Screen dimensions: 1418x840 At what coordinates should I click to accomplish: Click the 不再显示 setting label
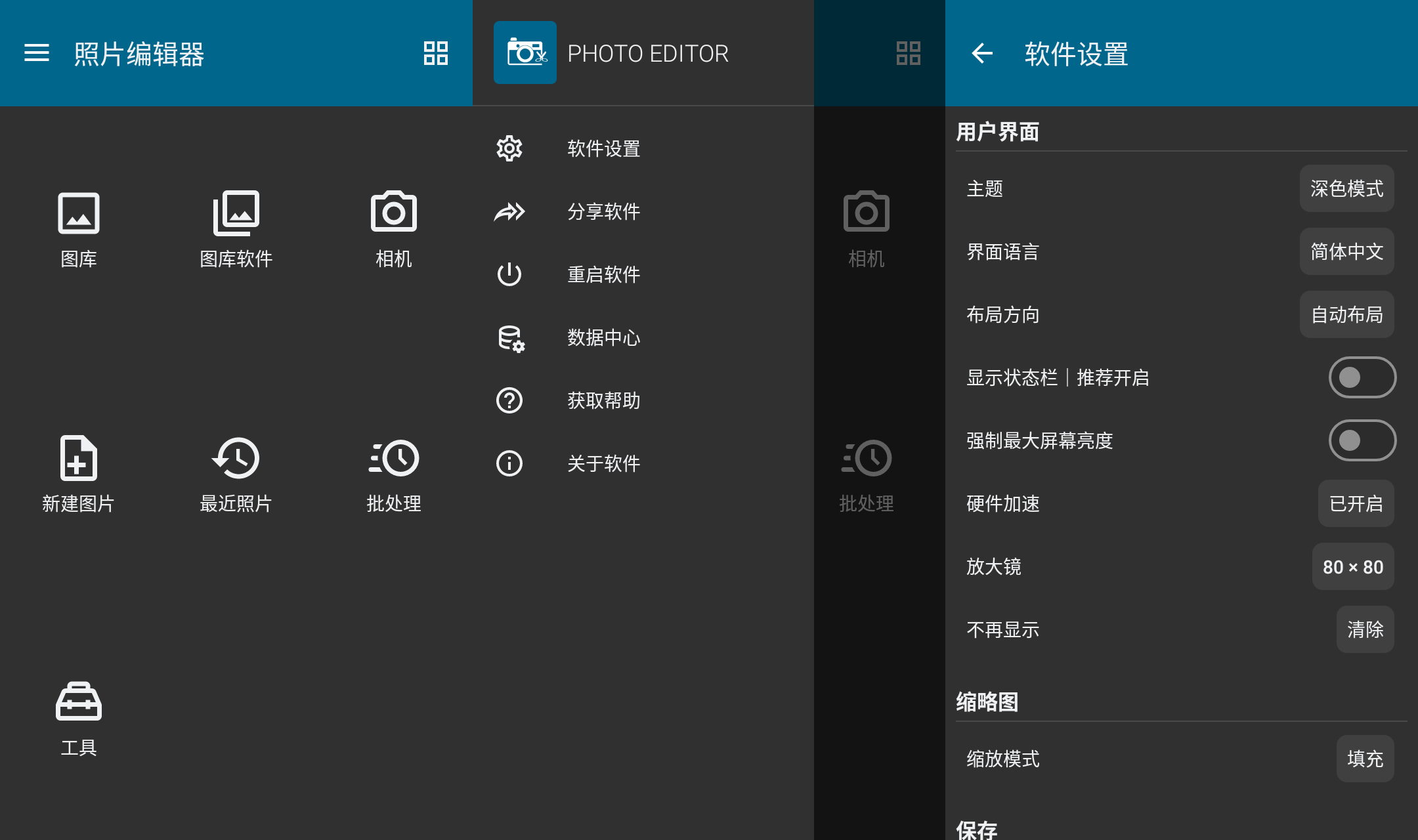click(x=1003, y=630)
